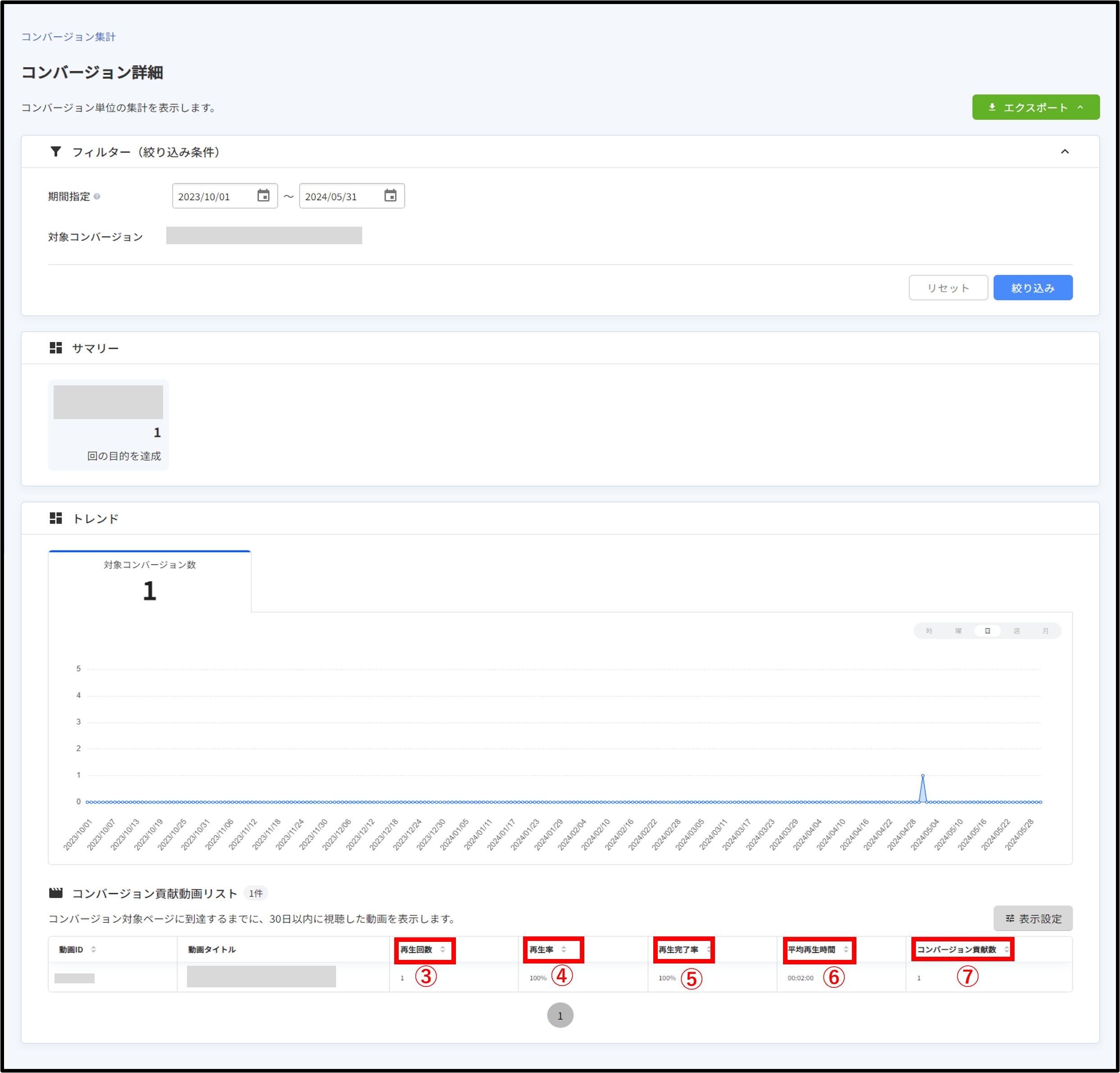
Task: Go to コンバージョン集計 breadcrumb link
Action: [68, 37]
